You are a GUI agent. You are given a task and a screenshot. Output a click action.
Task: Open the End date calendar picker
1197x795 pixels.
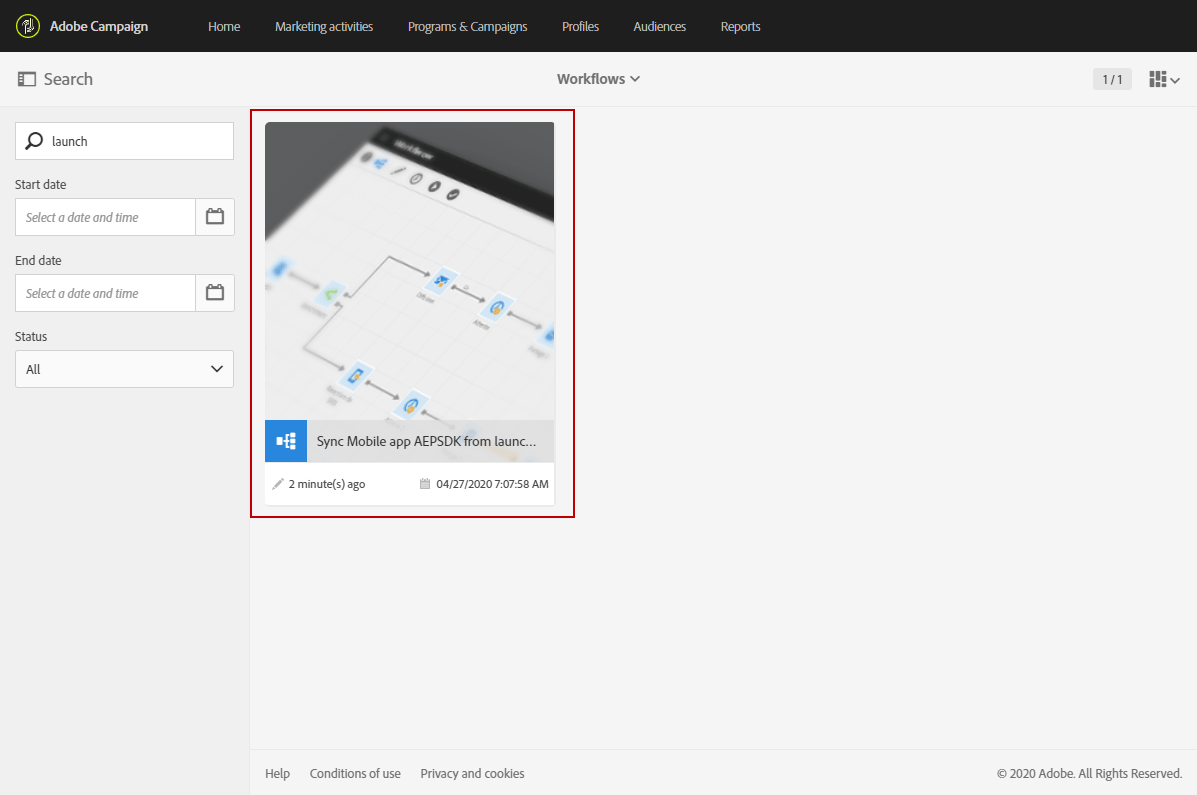coord(215,293)
